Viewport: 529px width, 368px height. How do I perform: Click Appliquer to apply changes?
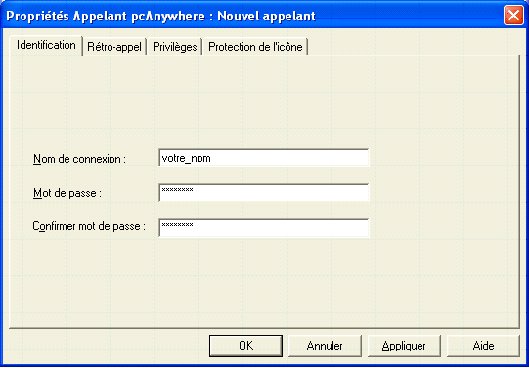[x=404, y=346]
